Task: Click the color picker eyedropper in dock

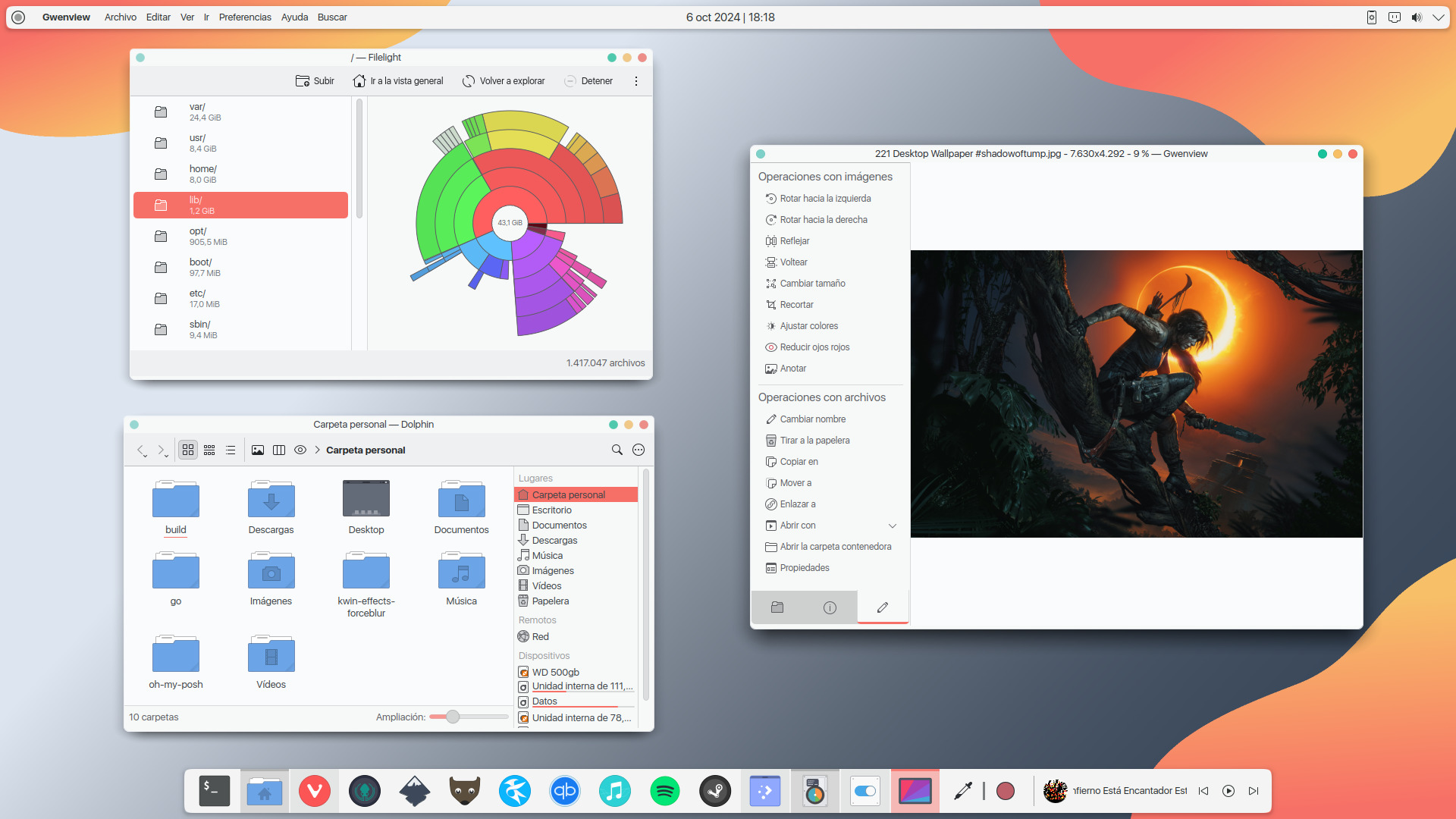Action: point(963,791)
